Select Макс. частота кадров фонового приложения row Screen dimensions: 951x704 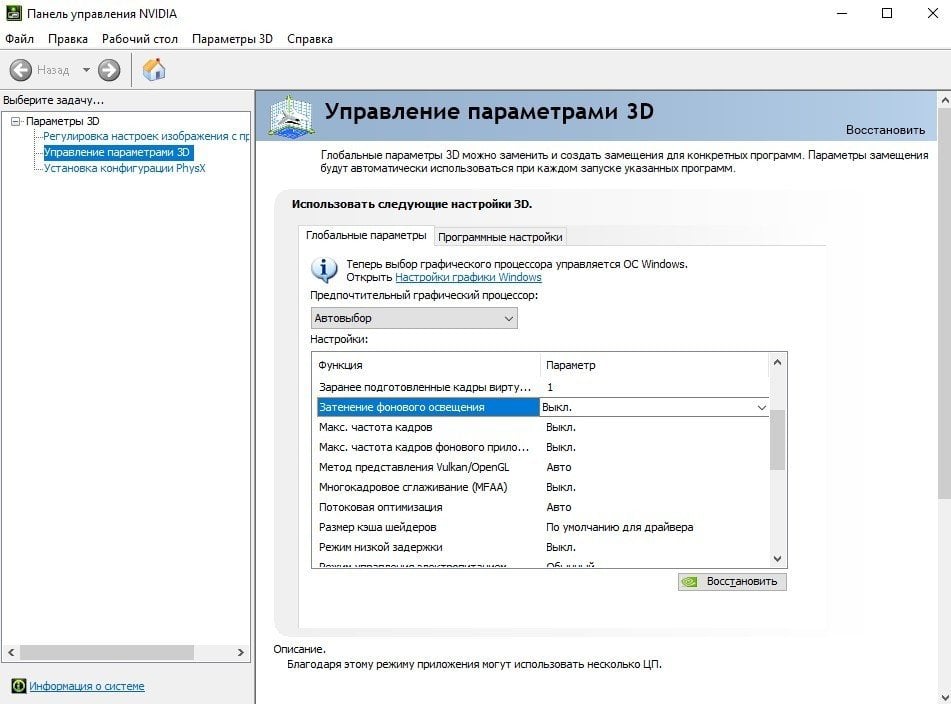coord(543,447)
